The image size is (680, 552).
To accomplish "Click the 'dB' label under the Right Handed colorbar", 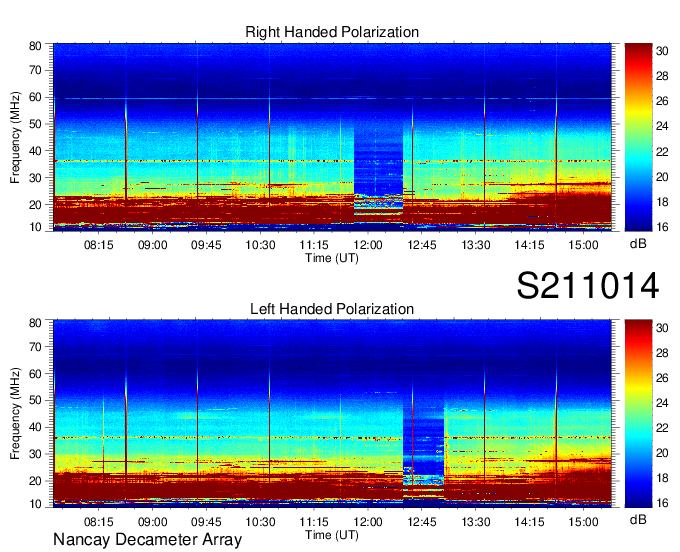I will (x=638, y=244).
